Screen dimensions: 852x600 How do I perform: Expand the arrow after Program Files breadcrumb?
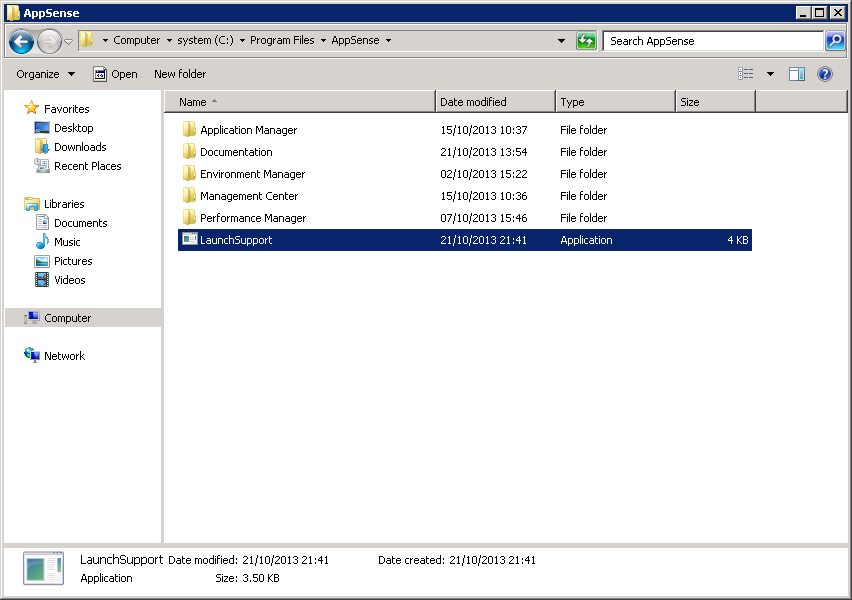click(323, 40)
